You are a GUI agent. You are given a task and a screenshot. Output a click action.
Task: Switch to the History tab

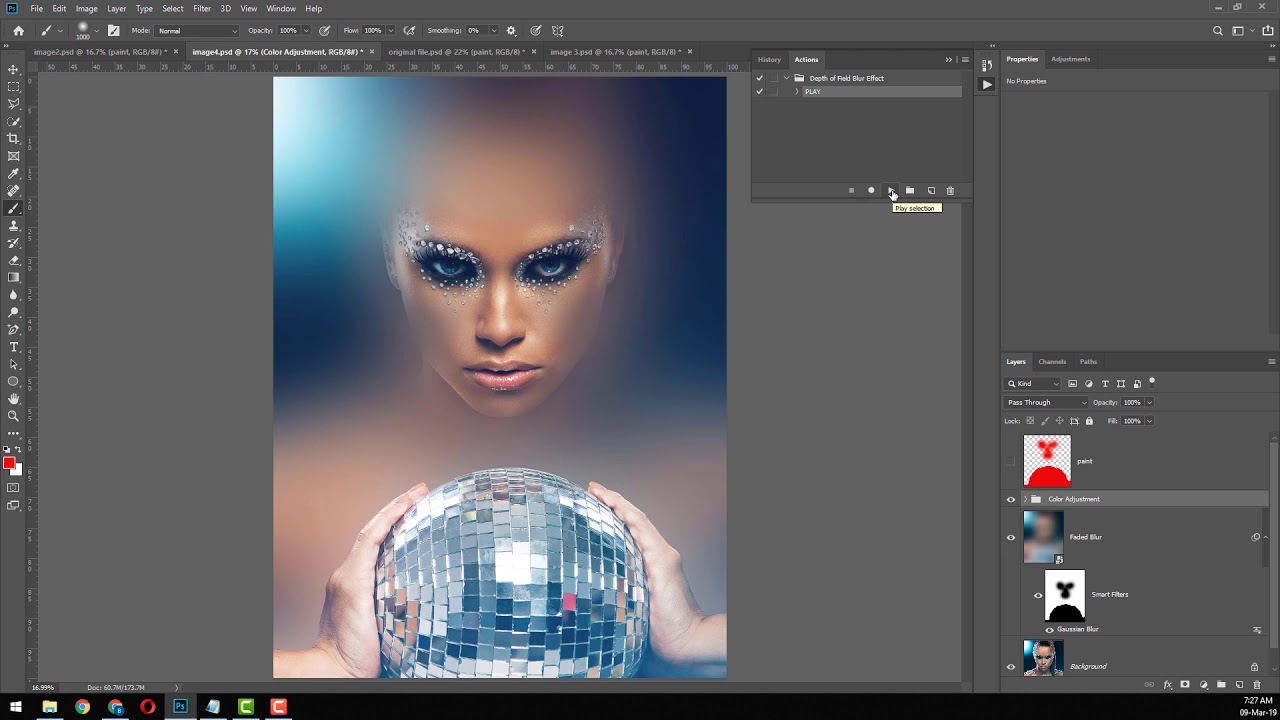(769, 59)
